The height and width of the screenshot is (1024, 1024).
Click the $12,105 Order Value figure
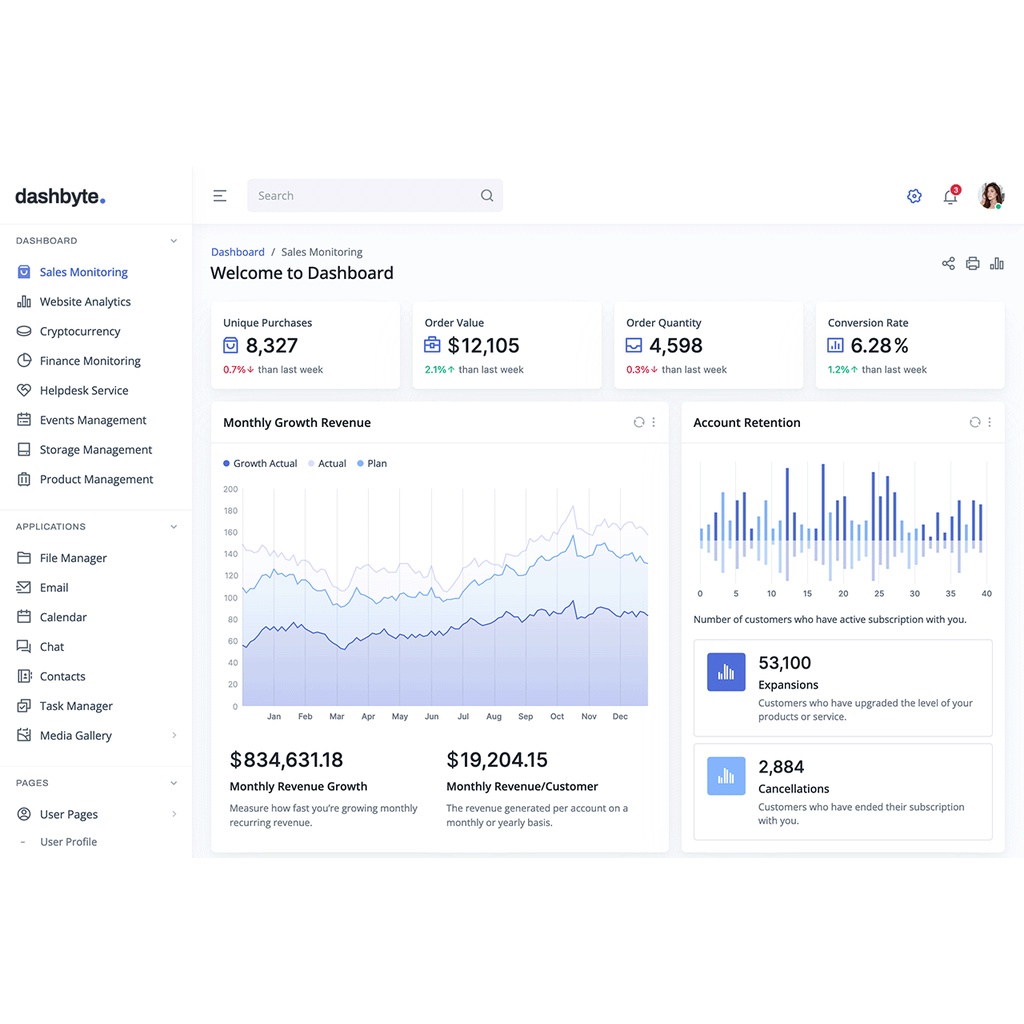(483, 345)
